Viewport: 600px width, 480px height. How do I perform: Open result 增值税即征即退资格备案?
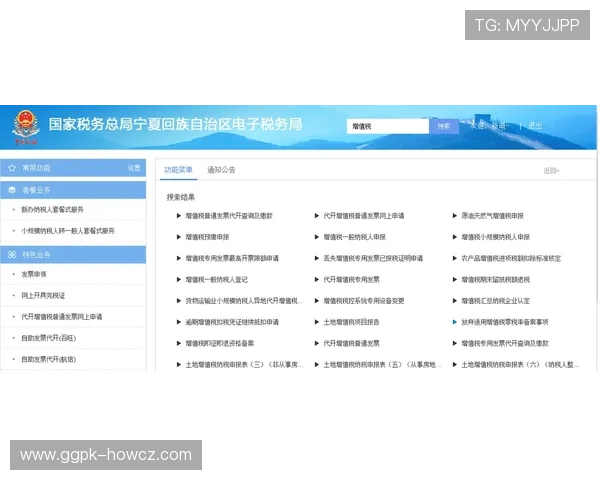(220, 343)
